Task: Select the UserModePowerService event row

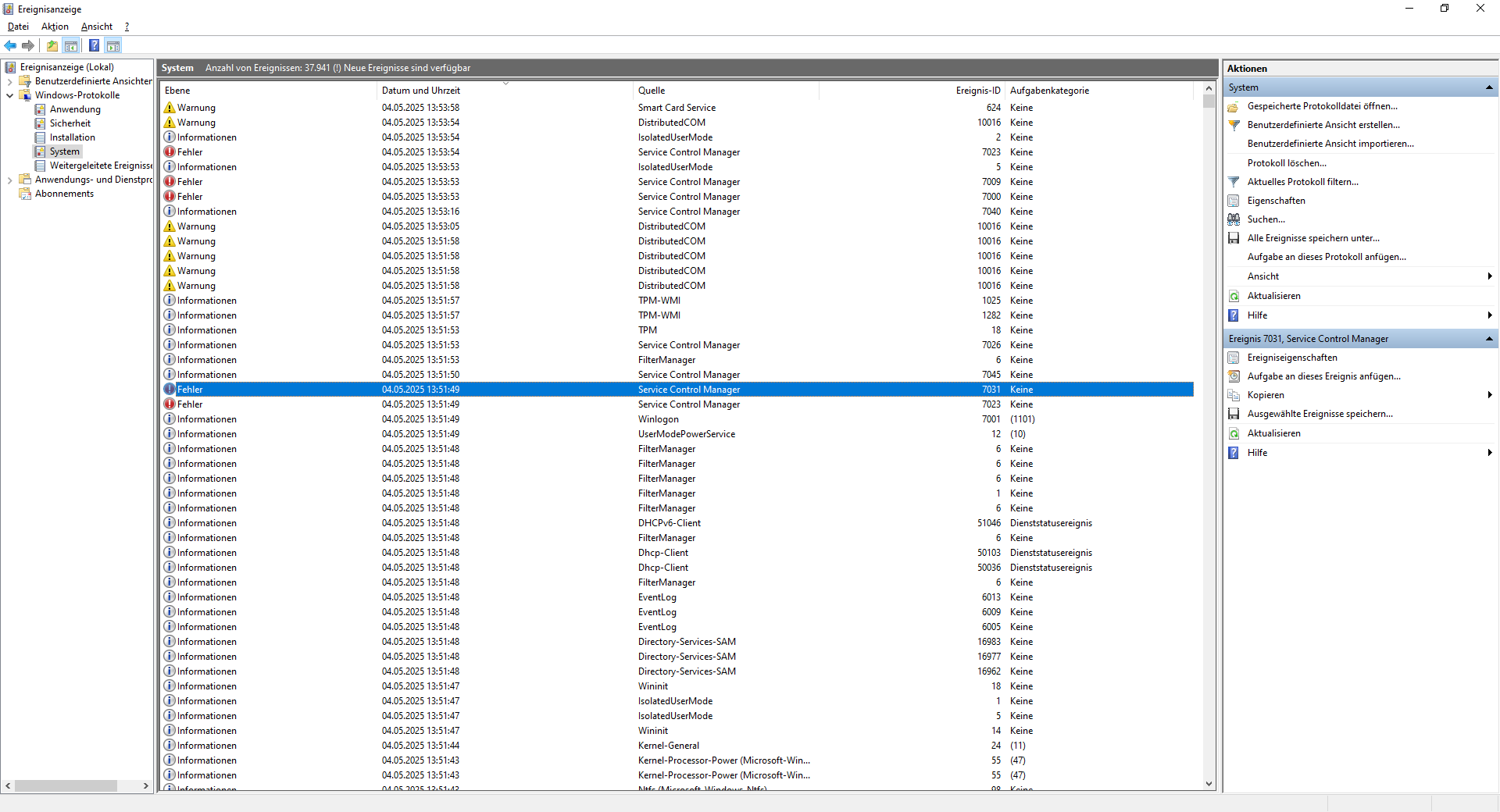Action: point(677,434)
